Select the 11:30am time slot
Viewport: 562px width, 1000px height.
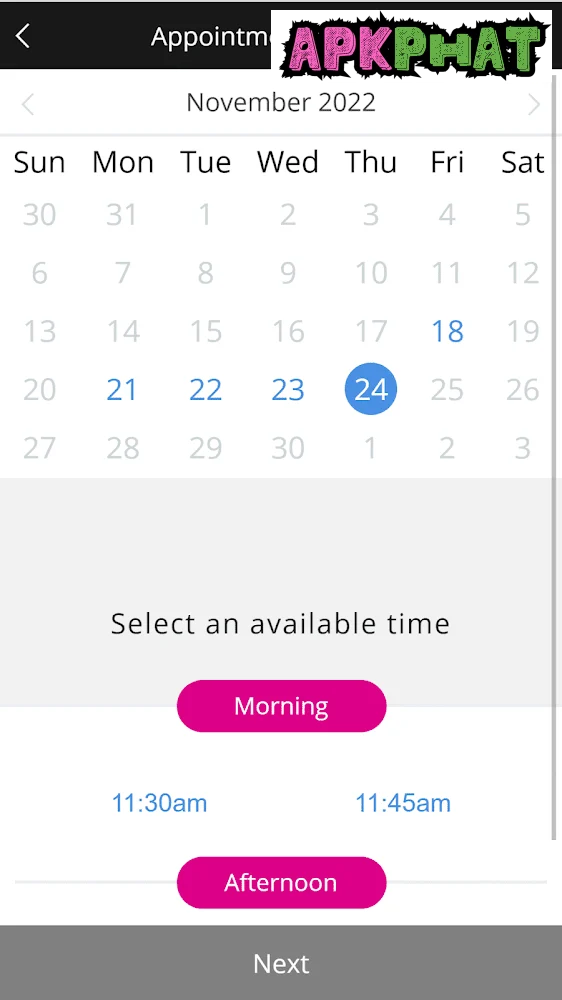coord(159,803)
